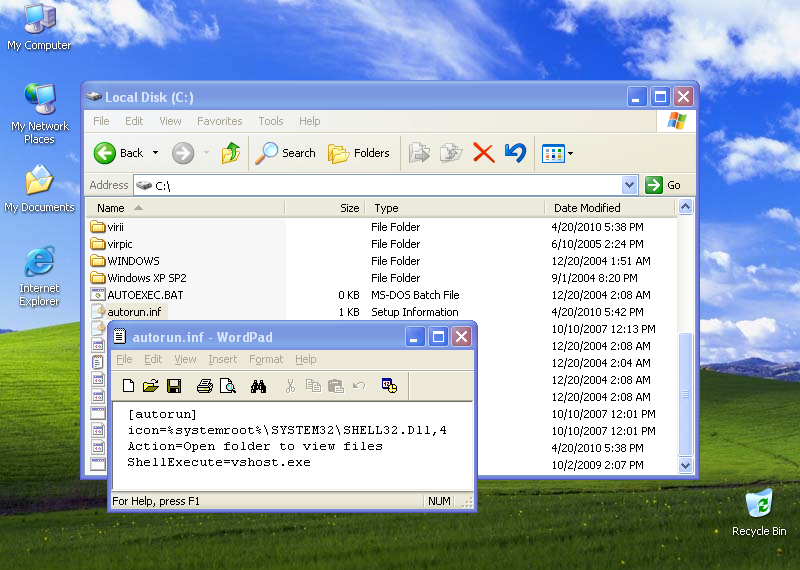Click the Copy To icon in Explorer toolbar
The image size is (800, 570).
tap(451, 153)
